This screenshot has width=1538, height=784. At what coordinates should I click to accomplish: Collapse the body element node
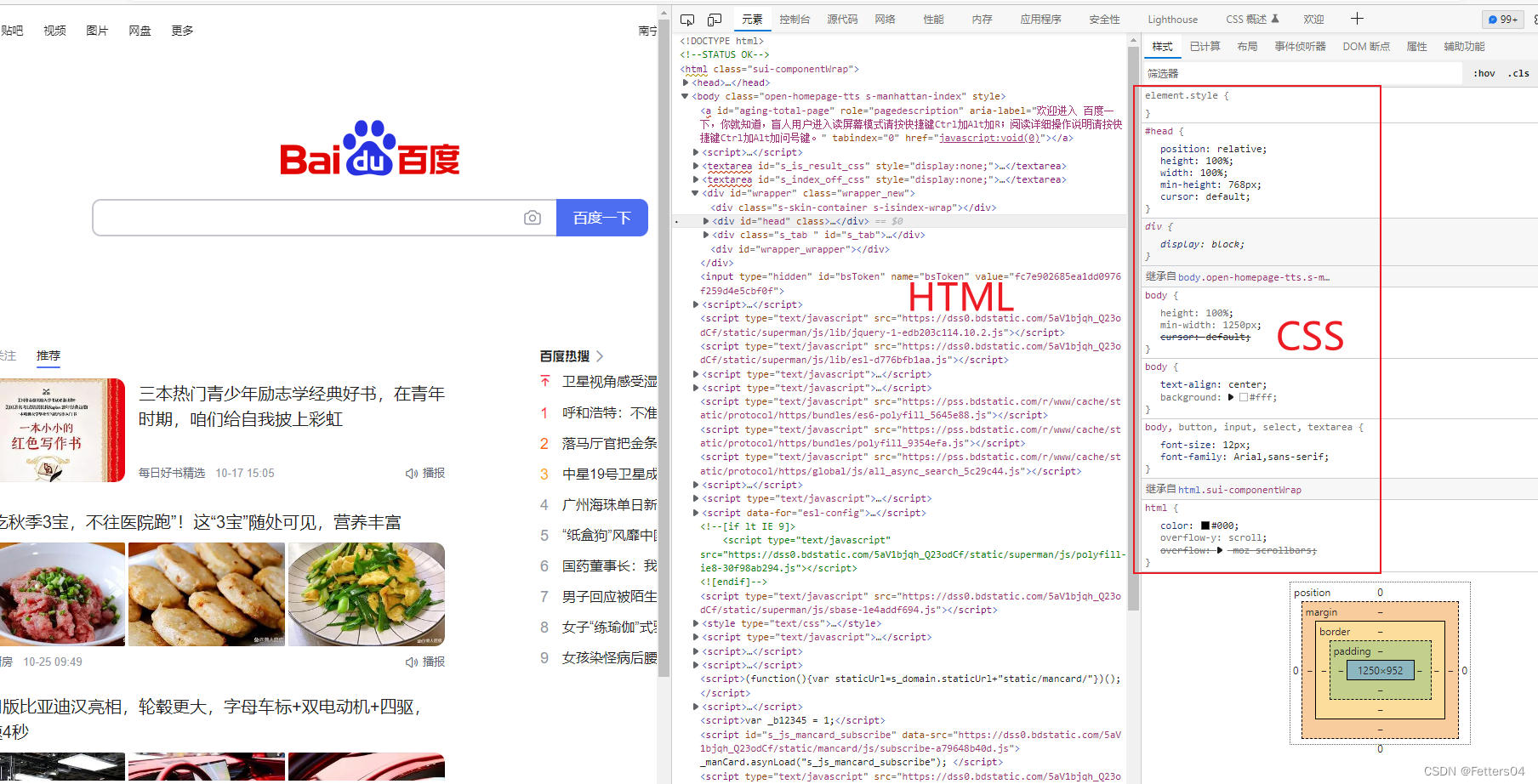[x=685, y=96]
